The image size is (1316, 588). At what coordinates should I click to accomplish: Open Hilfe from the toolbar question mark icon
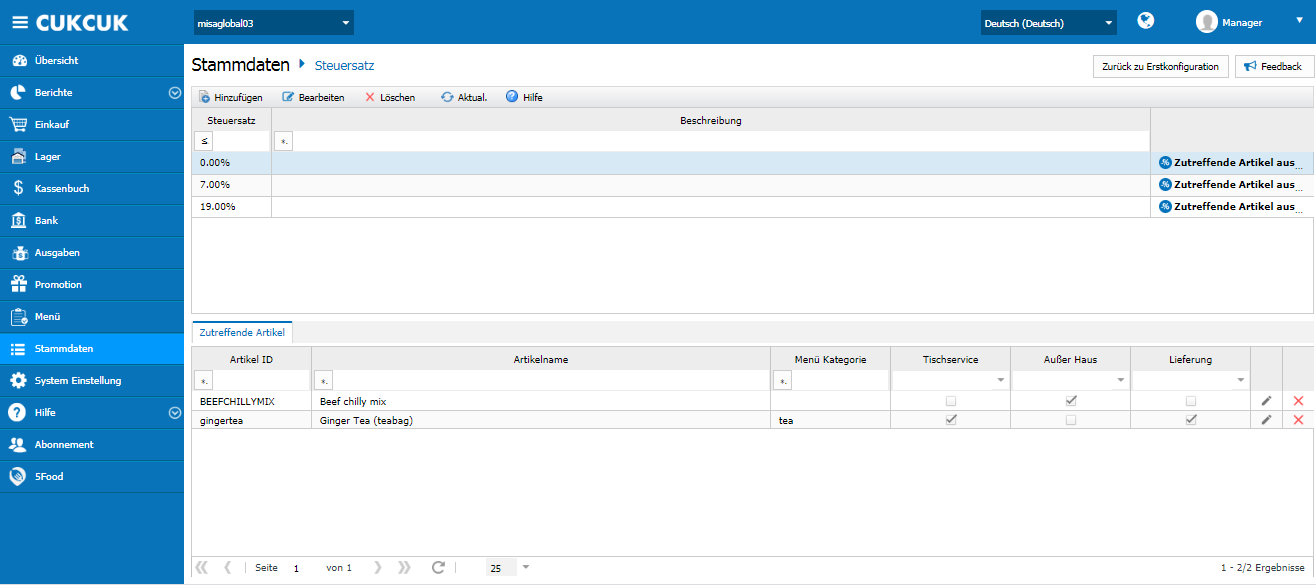coord(512,97)
